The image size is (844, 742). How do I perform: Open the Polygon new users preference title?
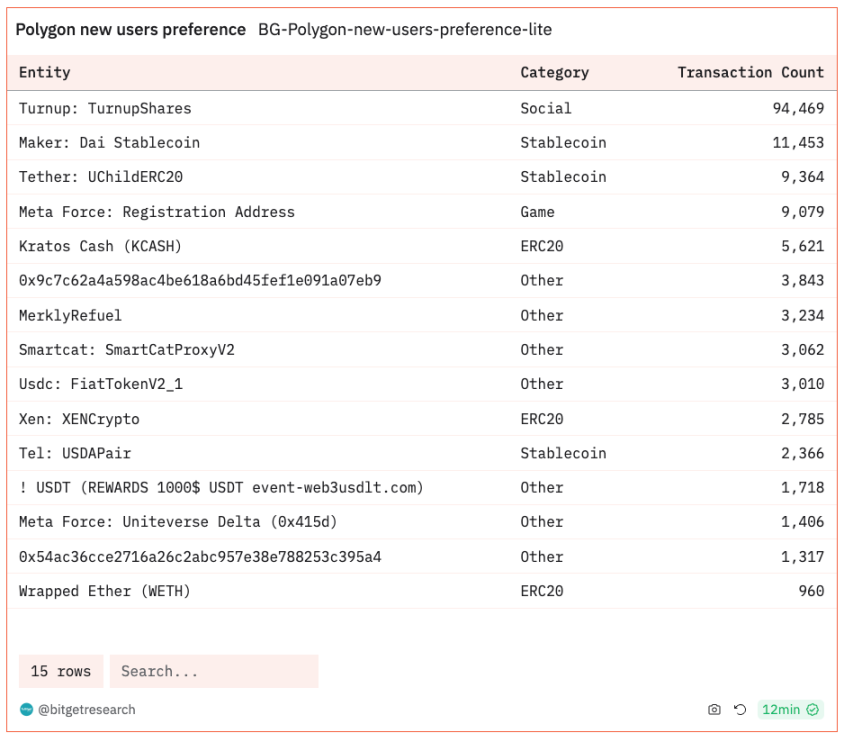pos(130,30)
